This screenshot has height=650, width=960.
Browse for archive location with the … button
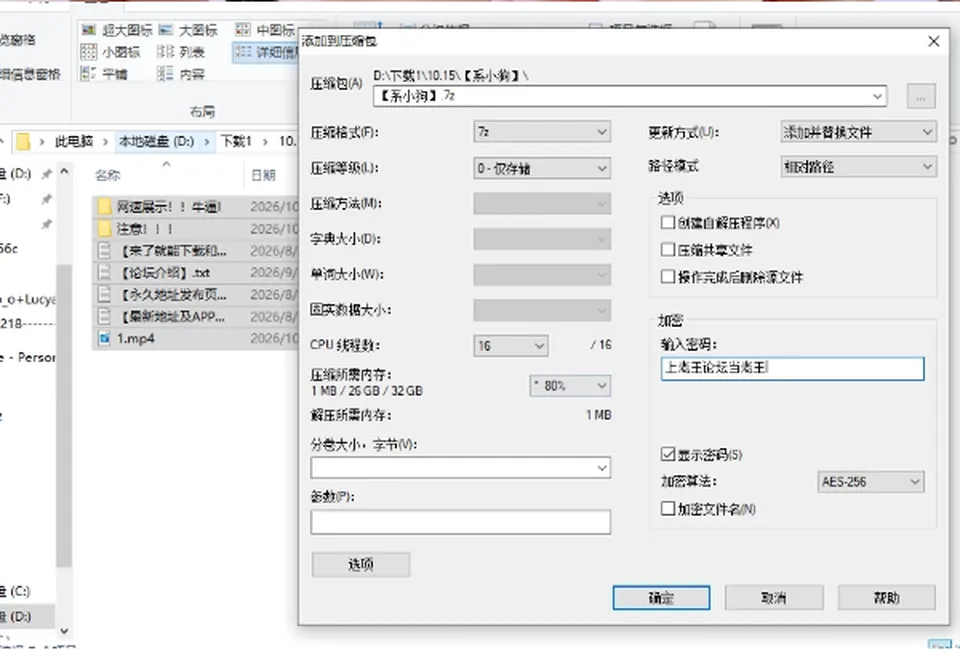click(921, 96)
